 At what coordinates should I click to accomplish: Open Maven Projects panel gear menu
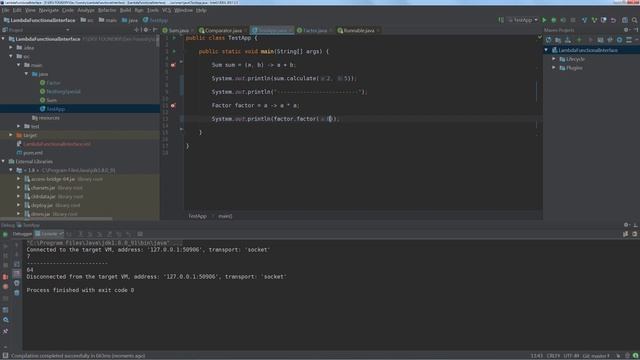(626, 30)
